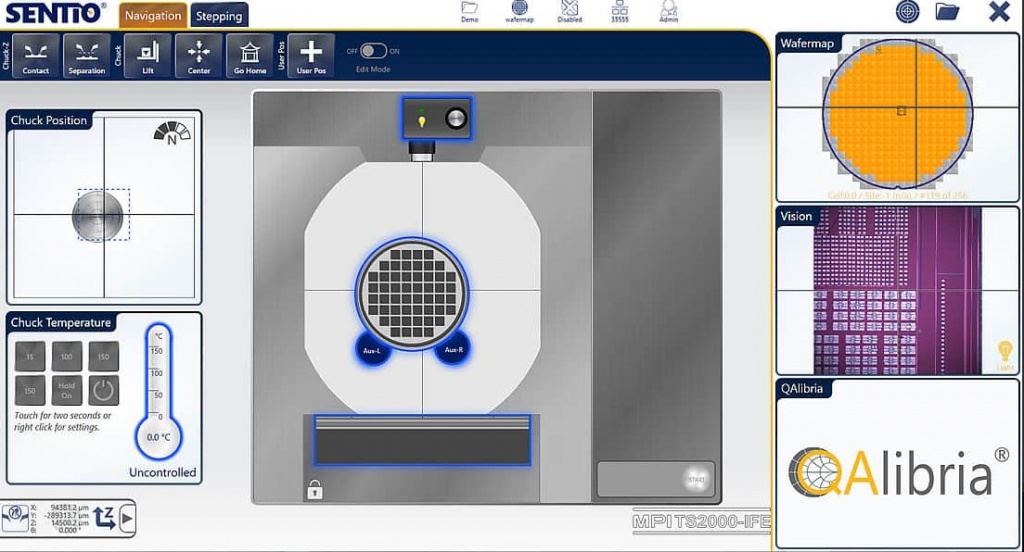Select the 100 degree temperature preset

tap(66, 356)
